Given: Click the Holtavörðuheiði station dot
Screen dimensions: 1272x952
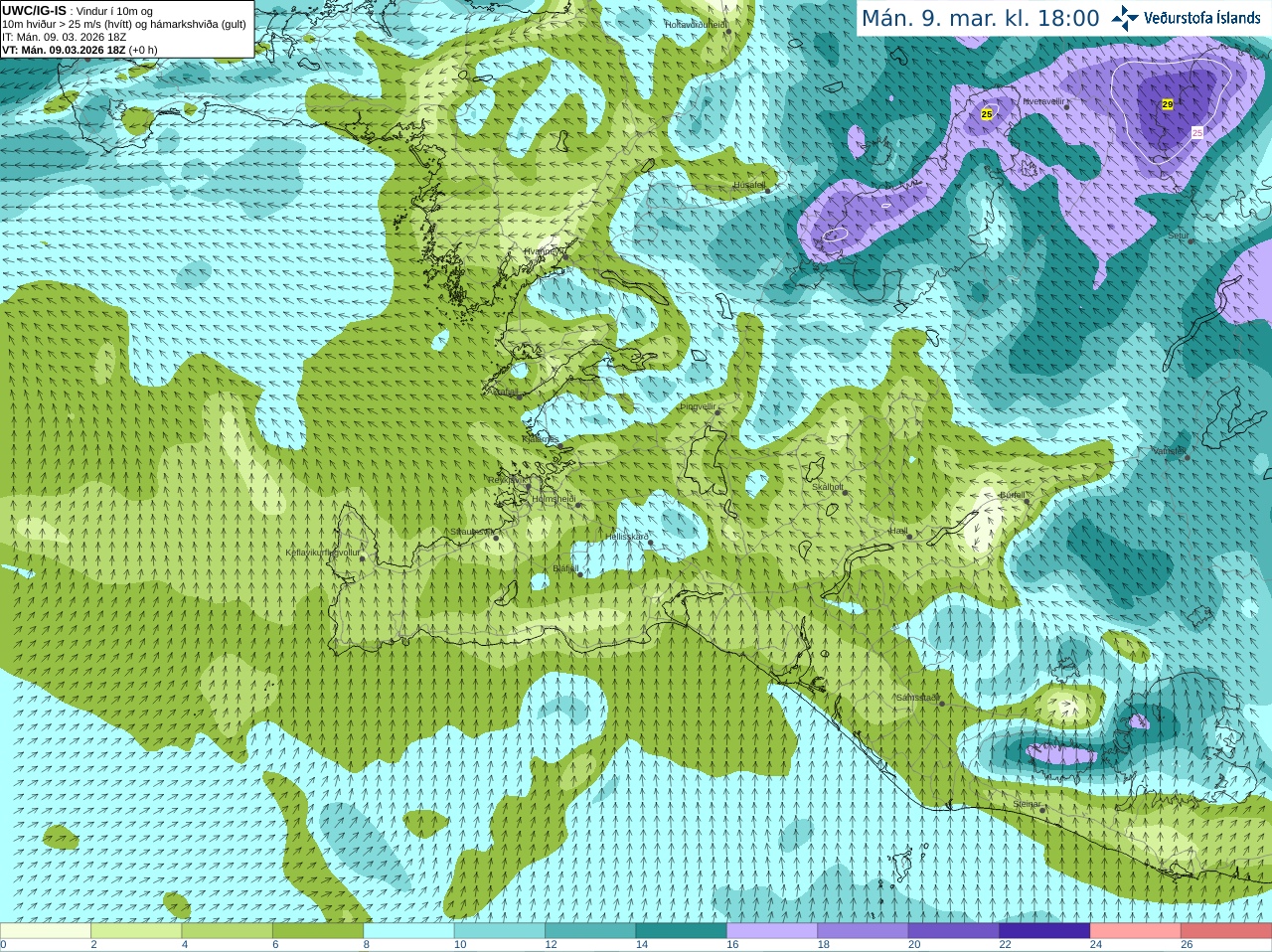Looking at the screenshot, I should [x=728, y=32].
